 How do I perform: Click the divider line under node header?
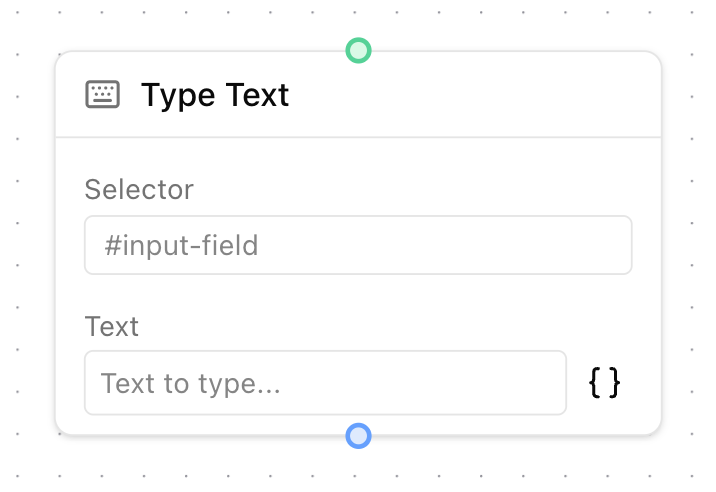pos(358,137)
